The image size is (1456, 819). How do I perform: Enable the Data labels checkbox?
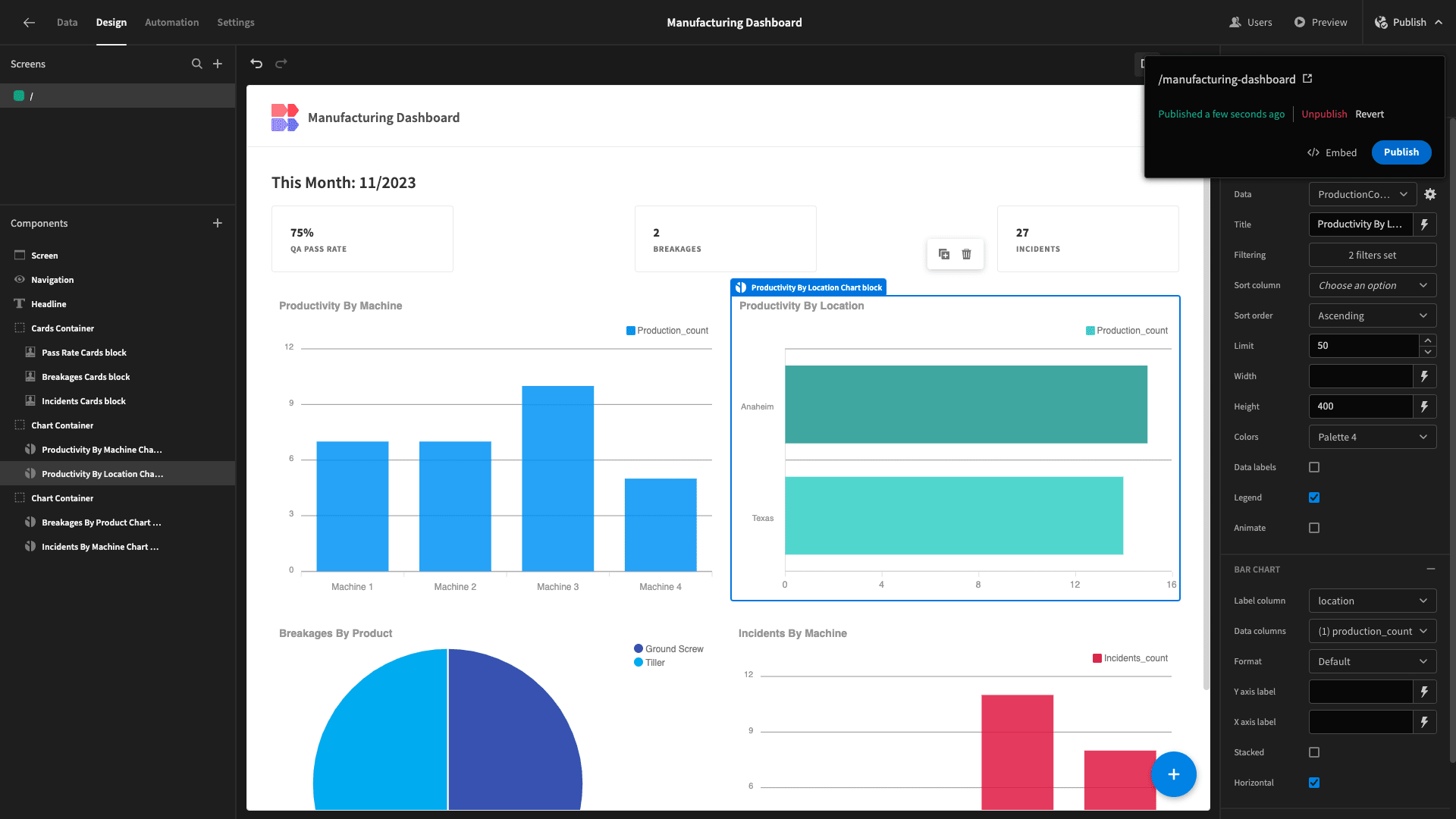tap(1314, 467)
